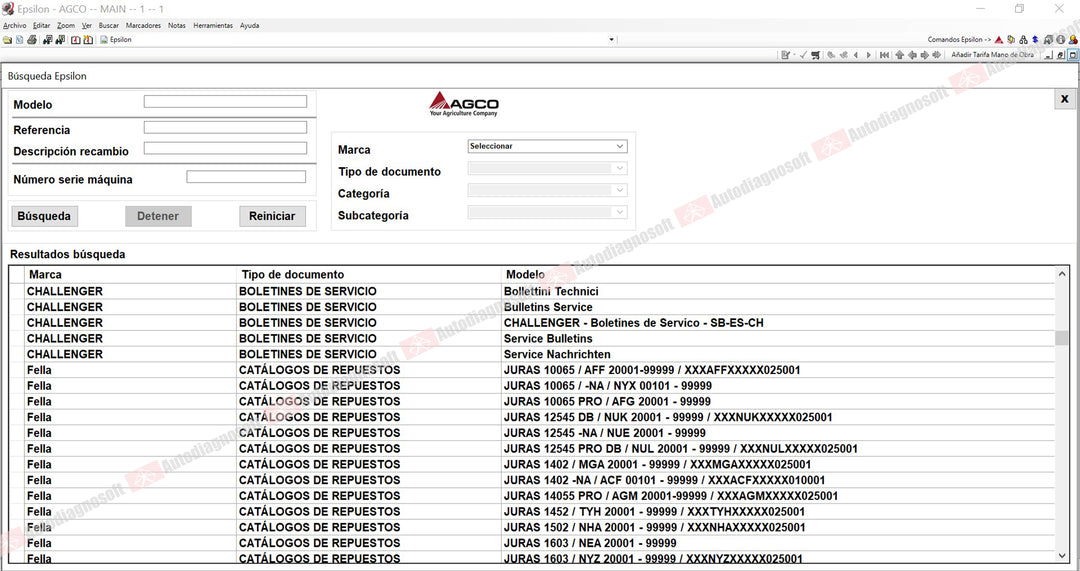Select the SB-ES-CH boletines row
Screen dimensions: 1080x571
532,323
